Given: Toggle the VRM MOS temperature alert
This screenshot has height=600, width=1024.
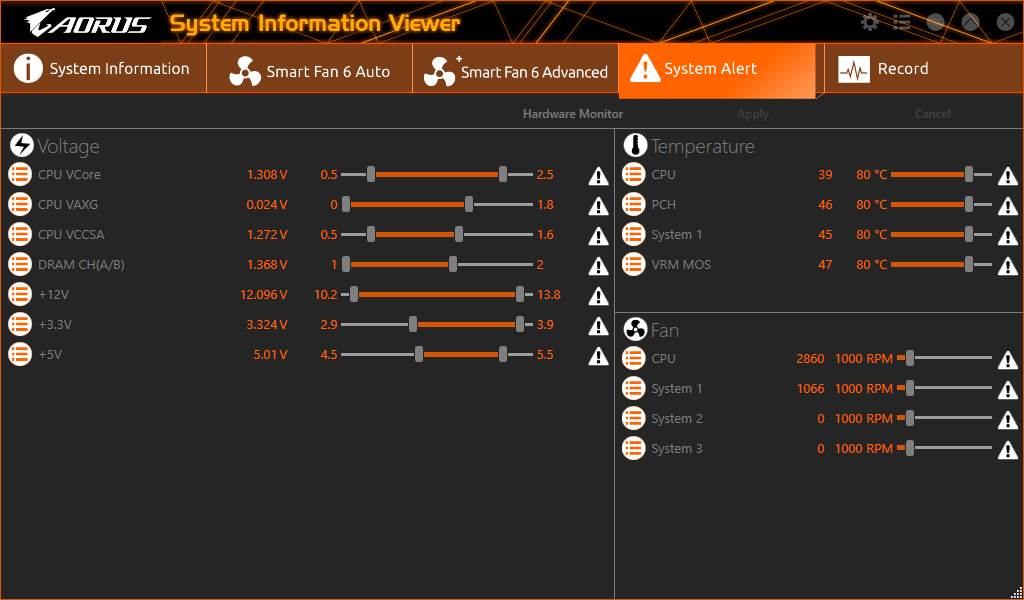Looking at the screenshot, I should pyautogui.click(x=1008, y=266).
